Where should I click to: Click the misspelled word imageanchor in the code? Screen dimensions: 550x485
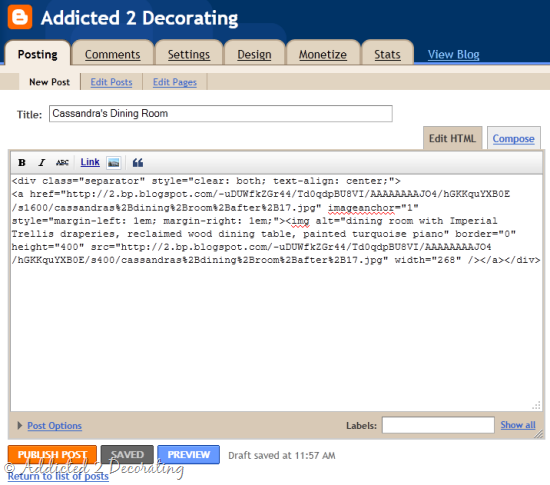(x=361, y=208)
